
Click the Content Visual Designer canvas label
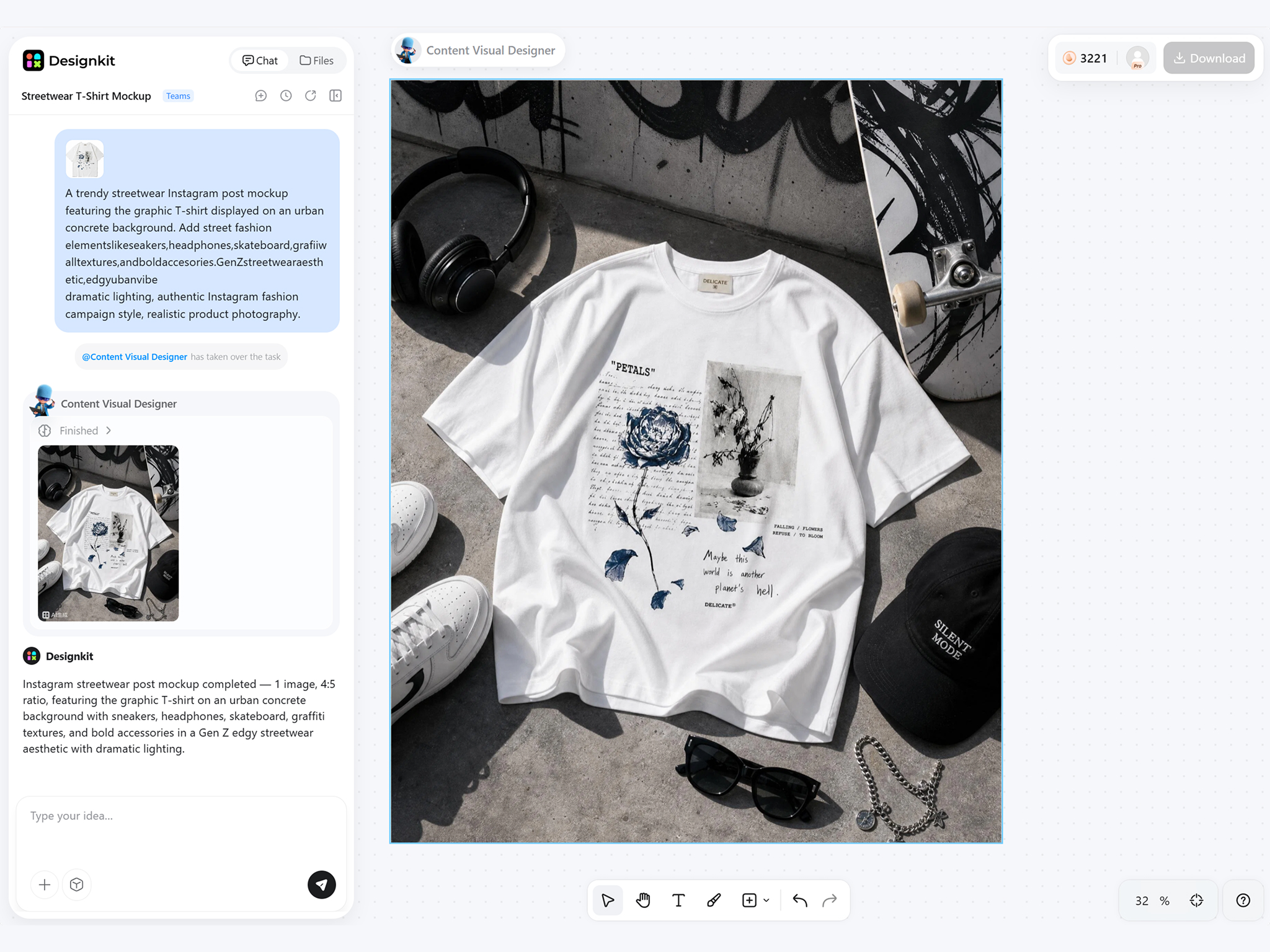point(478,50)
